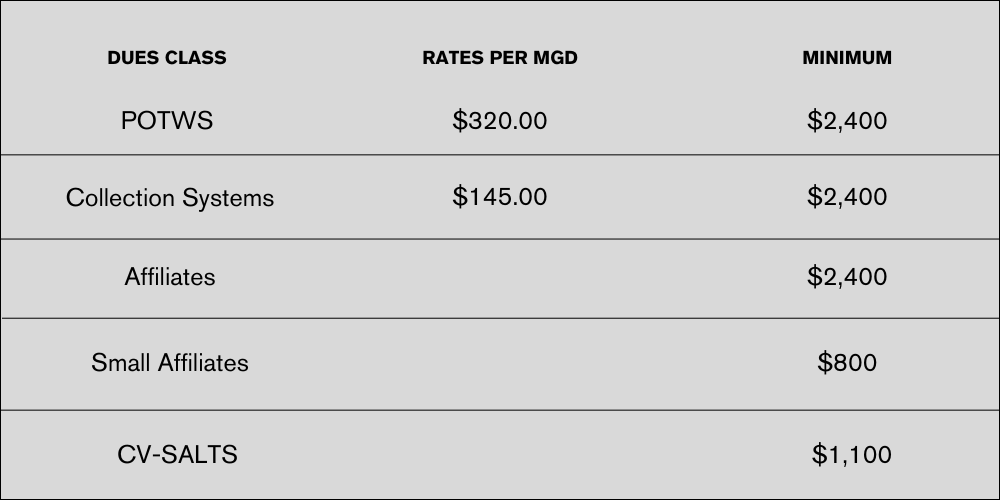
Task: Select the CV-SALTS dues class cell
Action: click(x=177, y=455)
